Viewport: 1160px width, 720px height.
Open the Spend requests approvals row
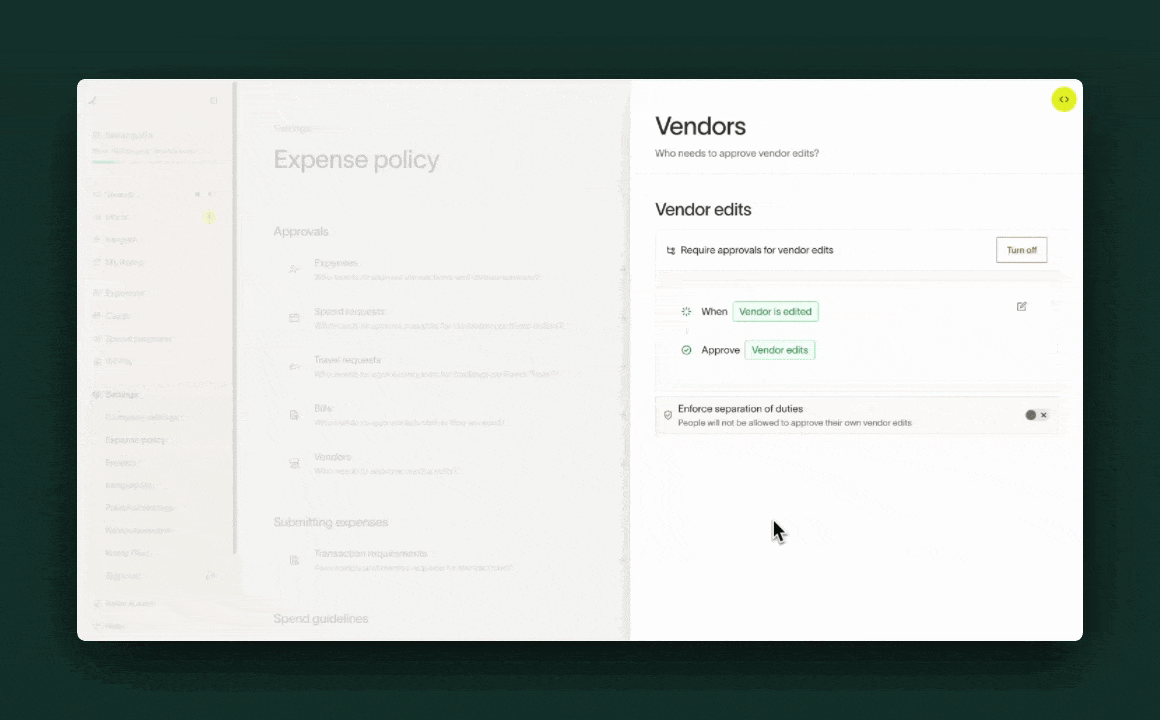(451, 318)
